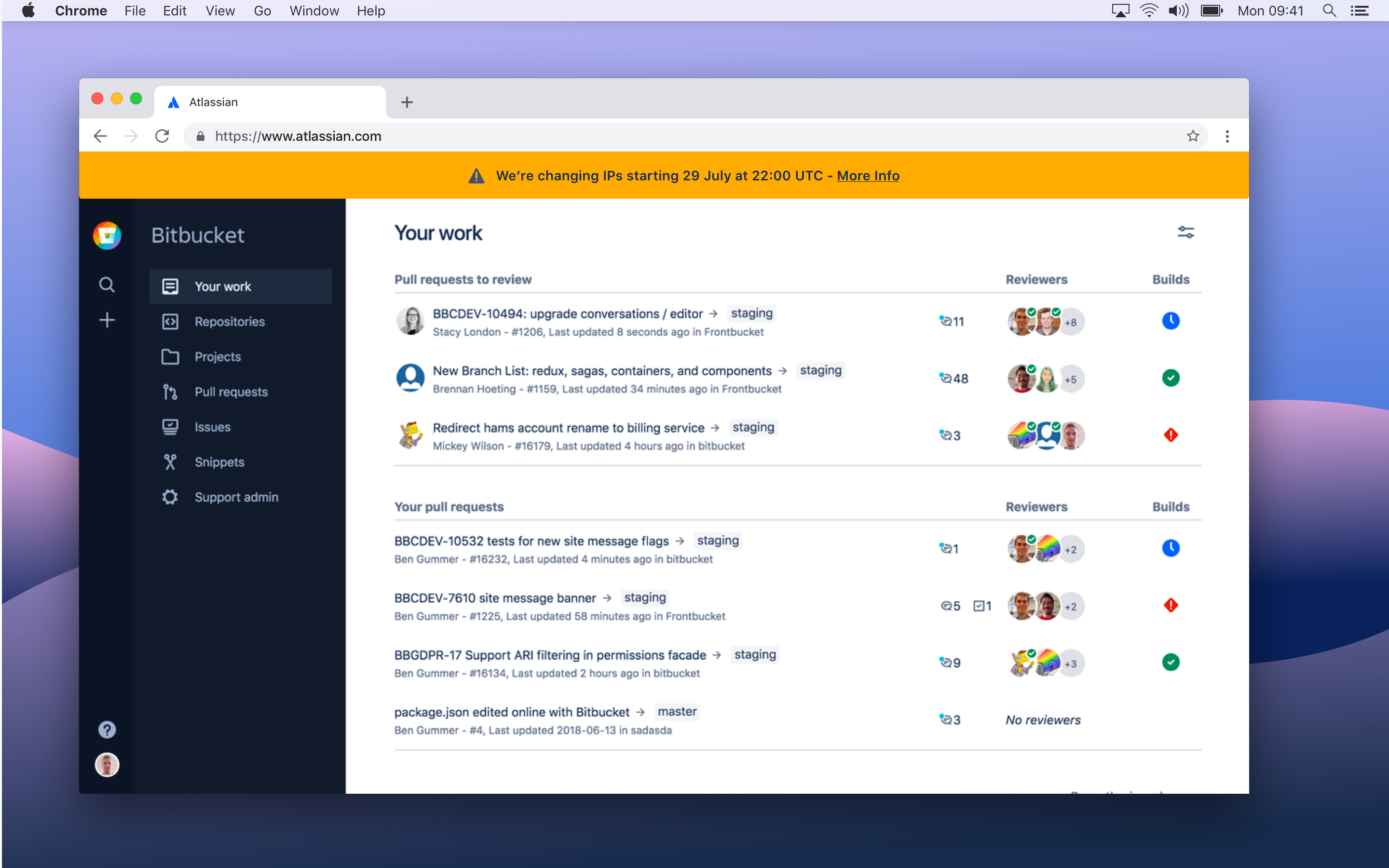Bookmark the page with the star icon
Screen dimensions: 1389x868
click(x=1193, y=136)
